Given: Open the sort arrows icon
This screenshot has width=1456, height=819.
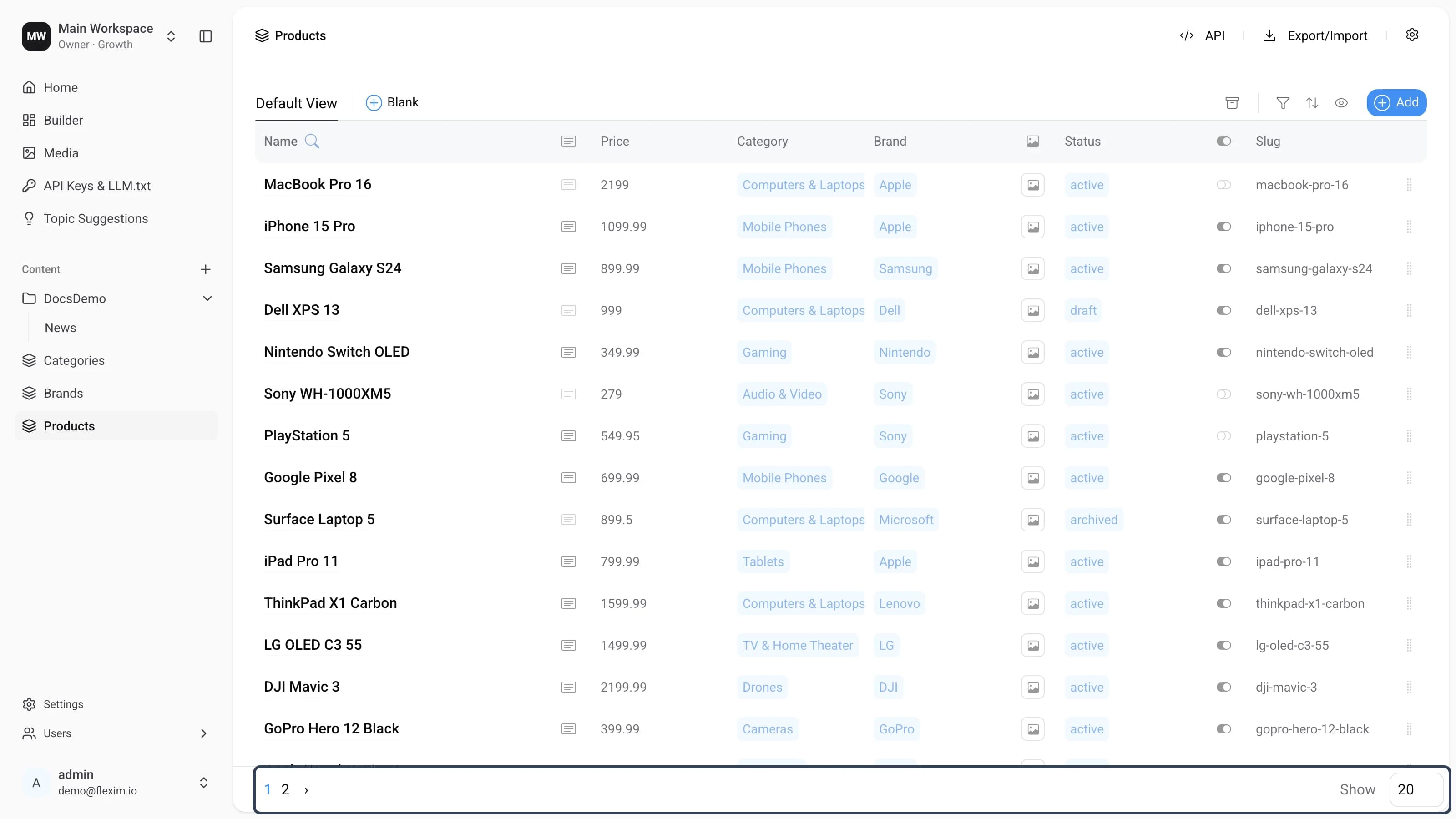Looking at the screenshot, I should click(x=1312, y=103).
